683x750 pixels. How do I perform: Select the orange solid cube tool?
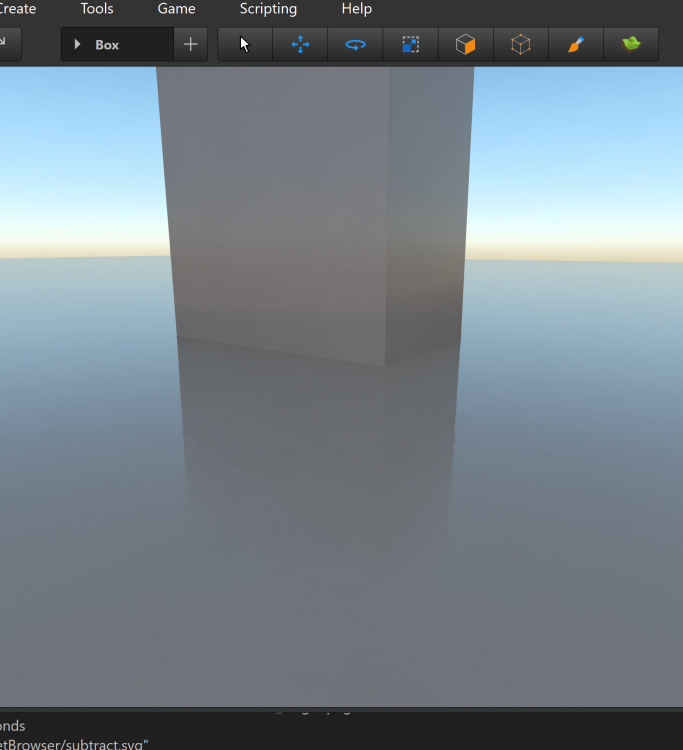point(465,44)
